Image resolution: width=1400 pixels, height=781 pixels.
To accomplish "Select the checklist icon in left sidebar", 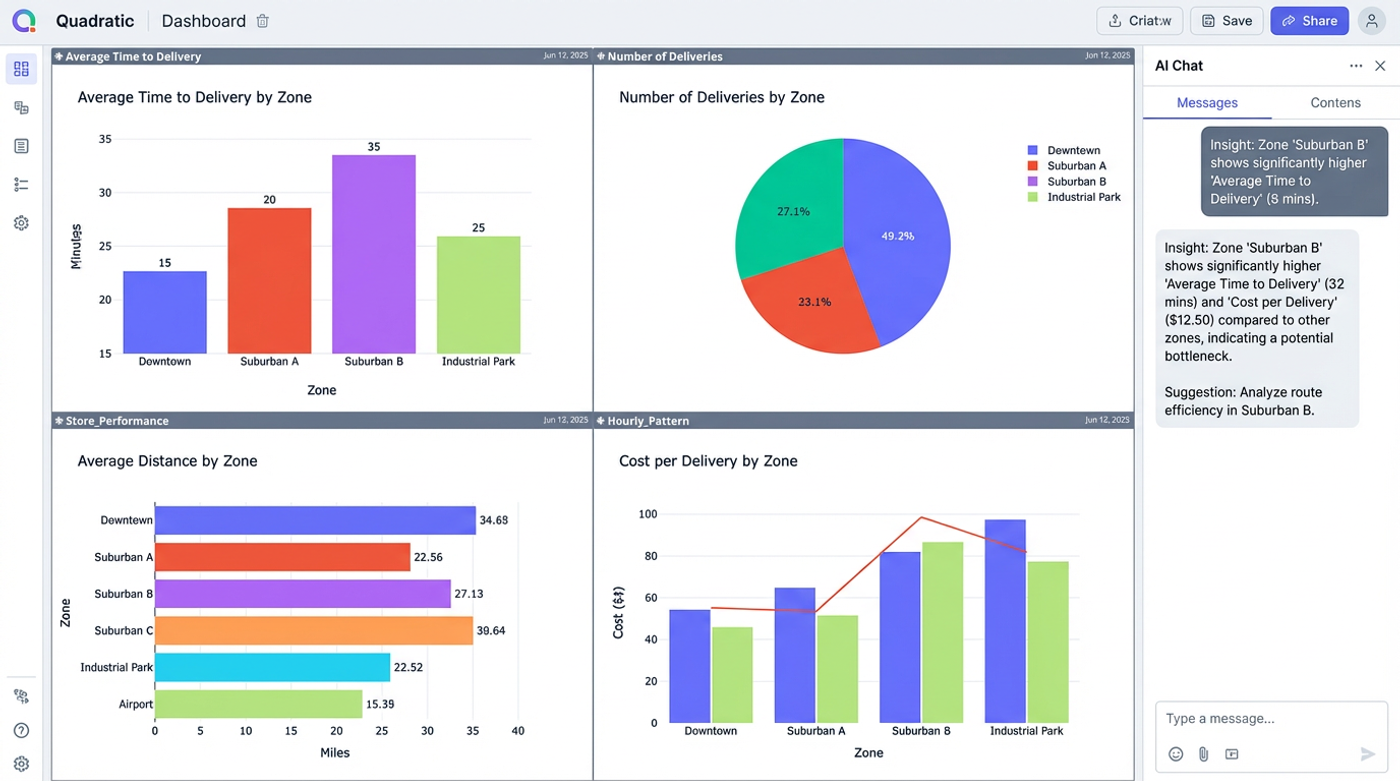I will tap(21, 184).
